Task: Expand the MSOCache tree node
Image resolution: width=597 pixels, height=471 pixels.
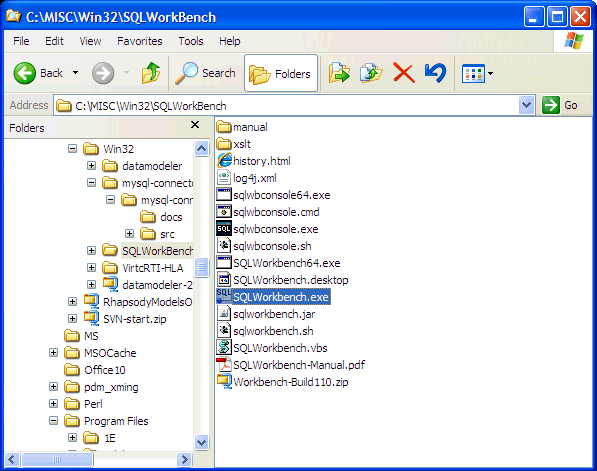Action: 54,353
